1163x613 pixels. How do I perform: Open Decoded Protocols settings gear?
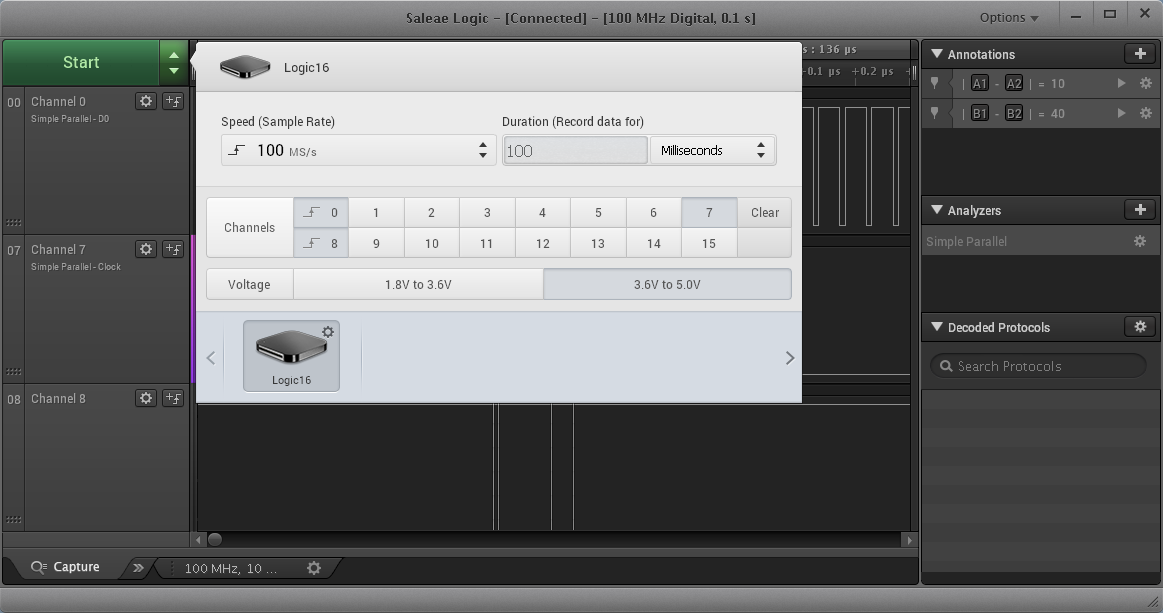click(1140, 327)
